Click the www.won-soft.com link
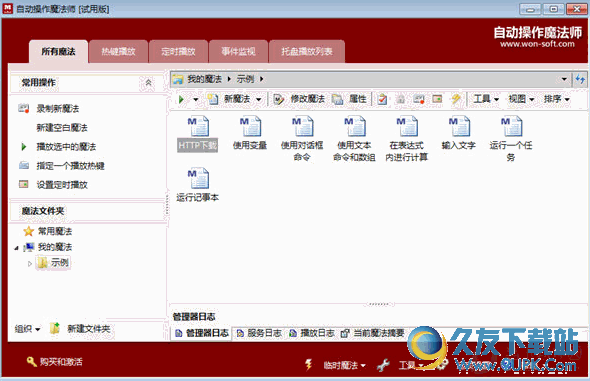The width and height of the screenshot is (590, 381). point(537,44)
